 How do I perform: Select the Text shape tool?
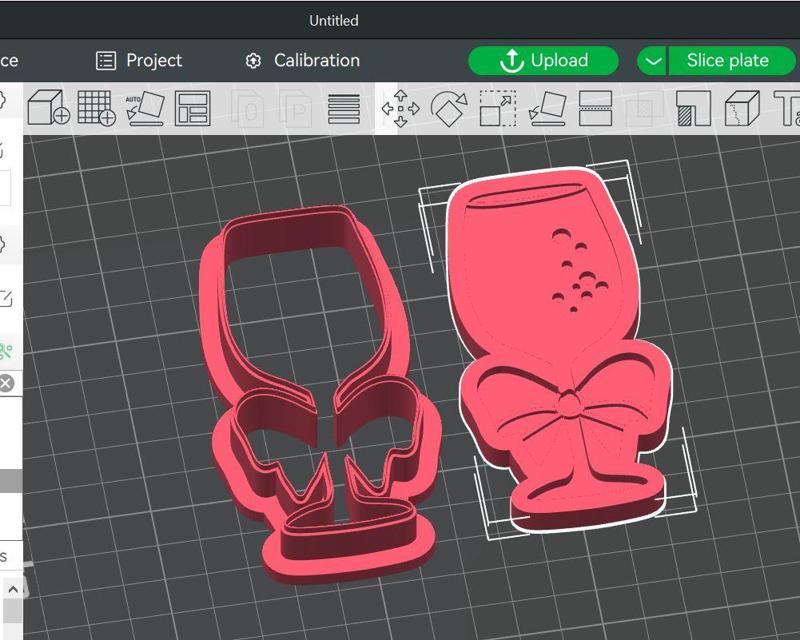[787, 108]
